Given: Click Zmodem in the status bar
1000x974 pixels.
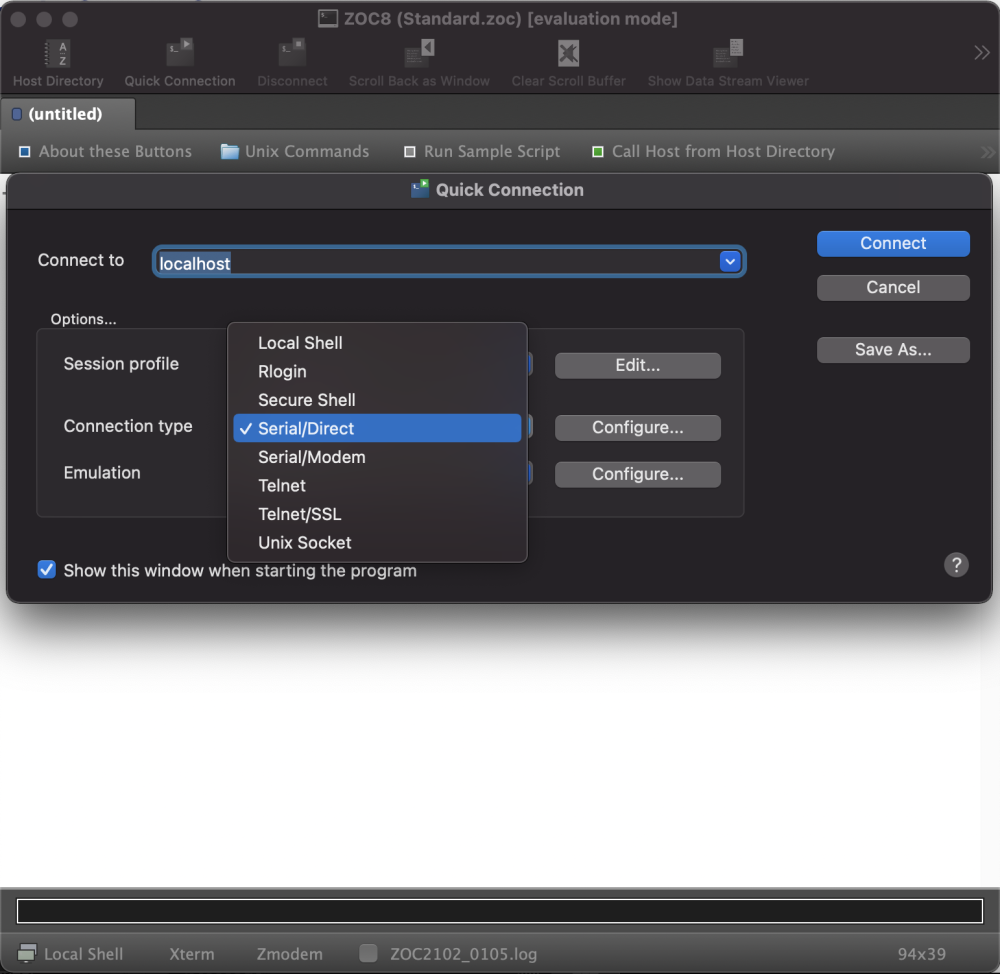Looking at the screenshot, I should [290, 954].
